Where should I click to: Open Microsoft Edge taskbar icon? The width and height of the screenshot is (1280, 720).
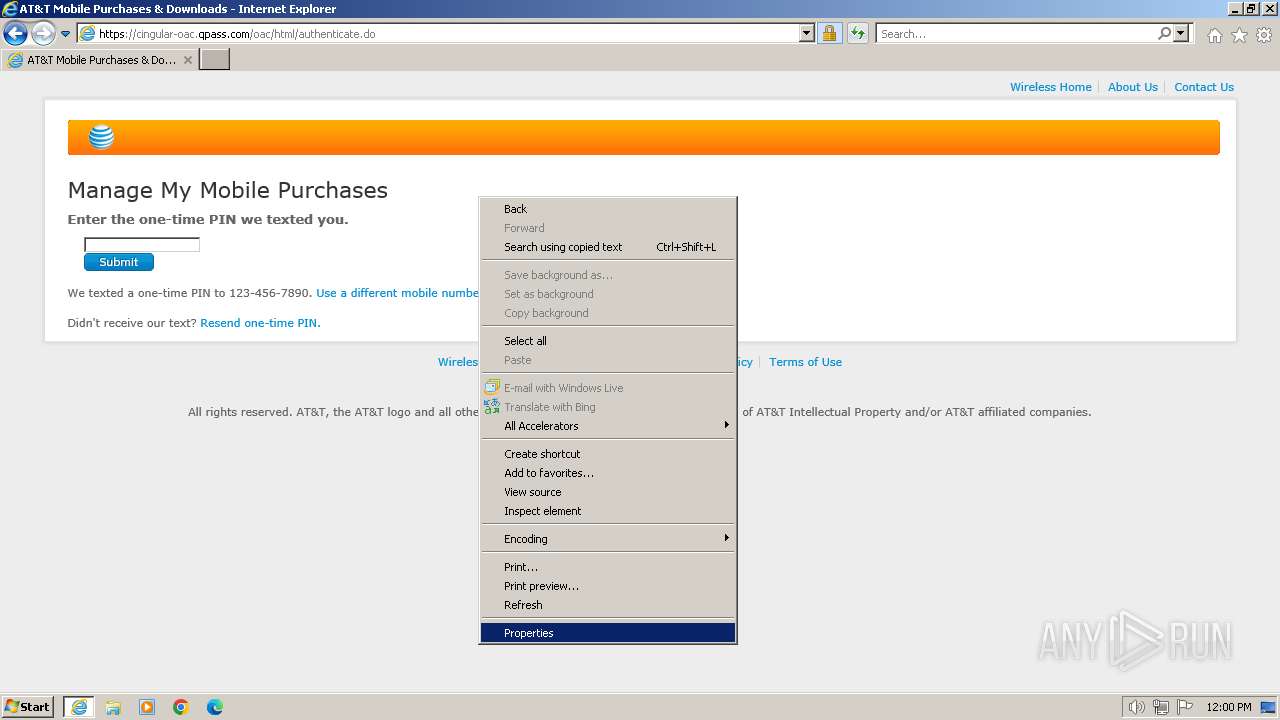coord(215,707)
